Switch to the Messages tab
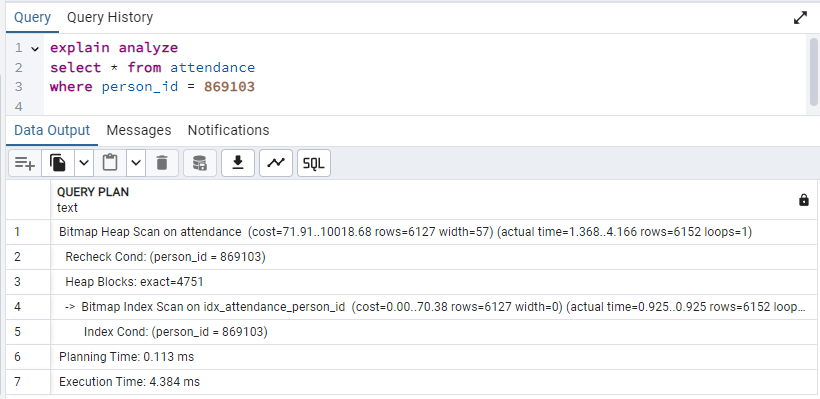 point(139,130)
